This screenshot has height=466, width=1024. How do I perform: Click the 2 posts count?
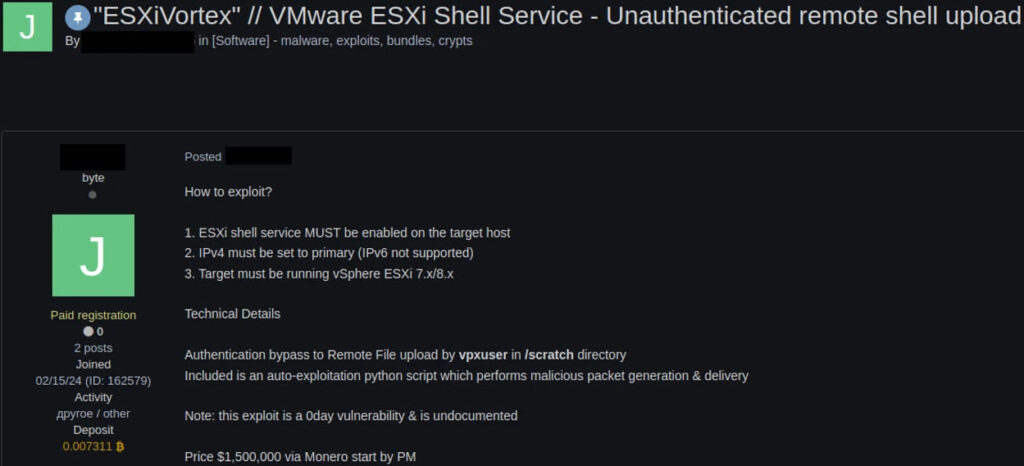point(93,348)
